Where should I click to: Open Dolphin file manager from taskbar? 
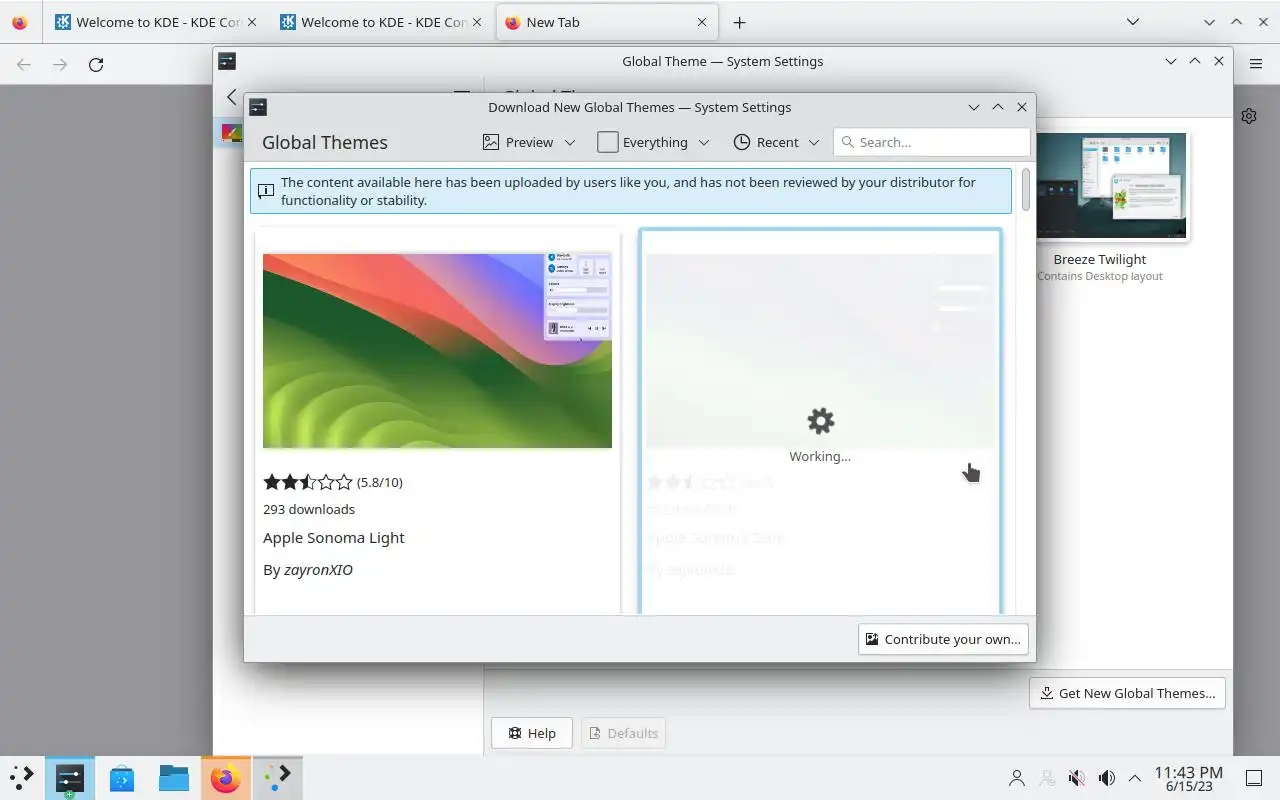(174, 777)
